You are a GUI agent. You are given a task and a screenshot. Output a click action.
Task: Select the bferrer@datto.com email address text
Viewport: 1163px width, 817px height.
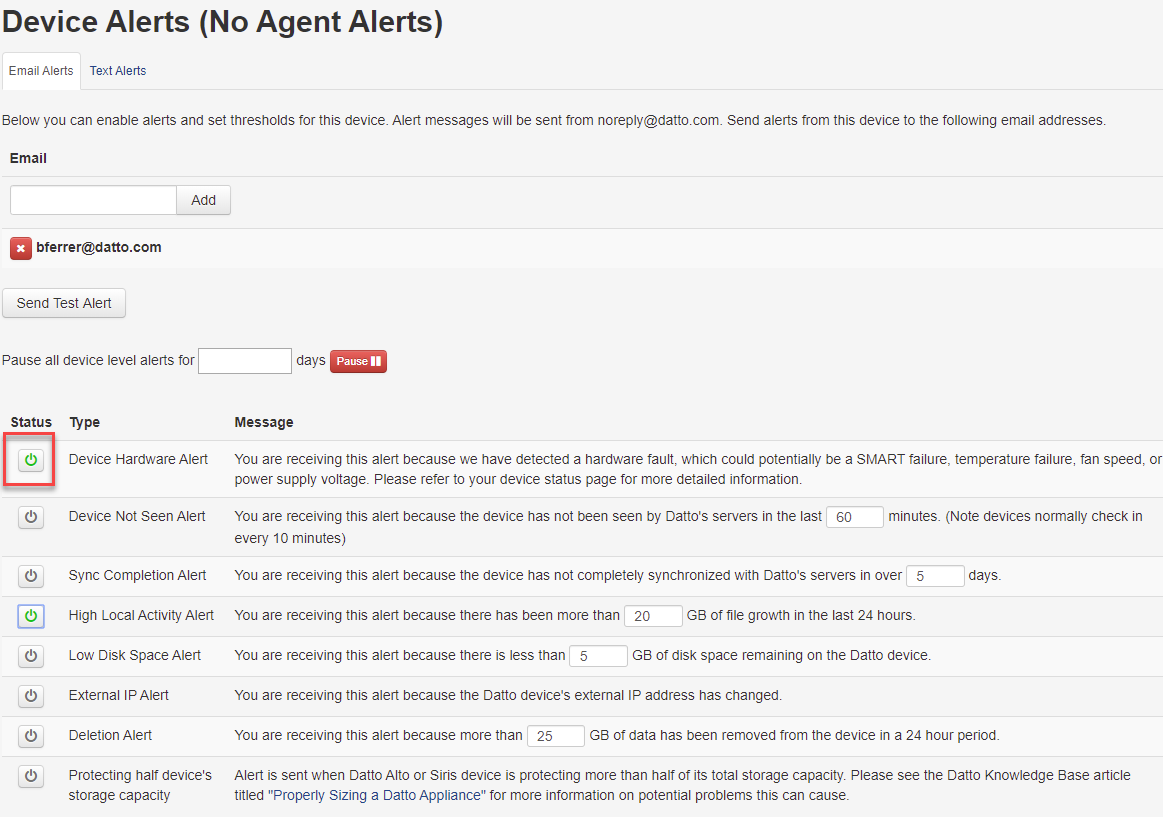point(99,248)
